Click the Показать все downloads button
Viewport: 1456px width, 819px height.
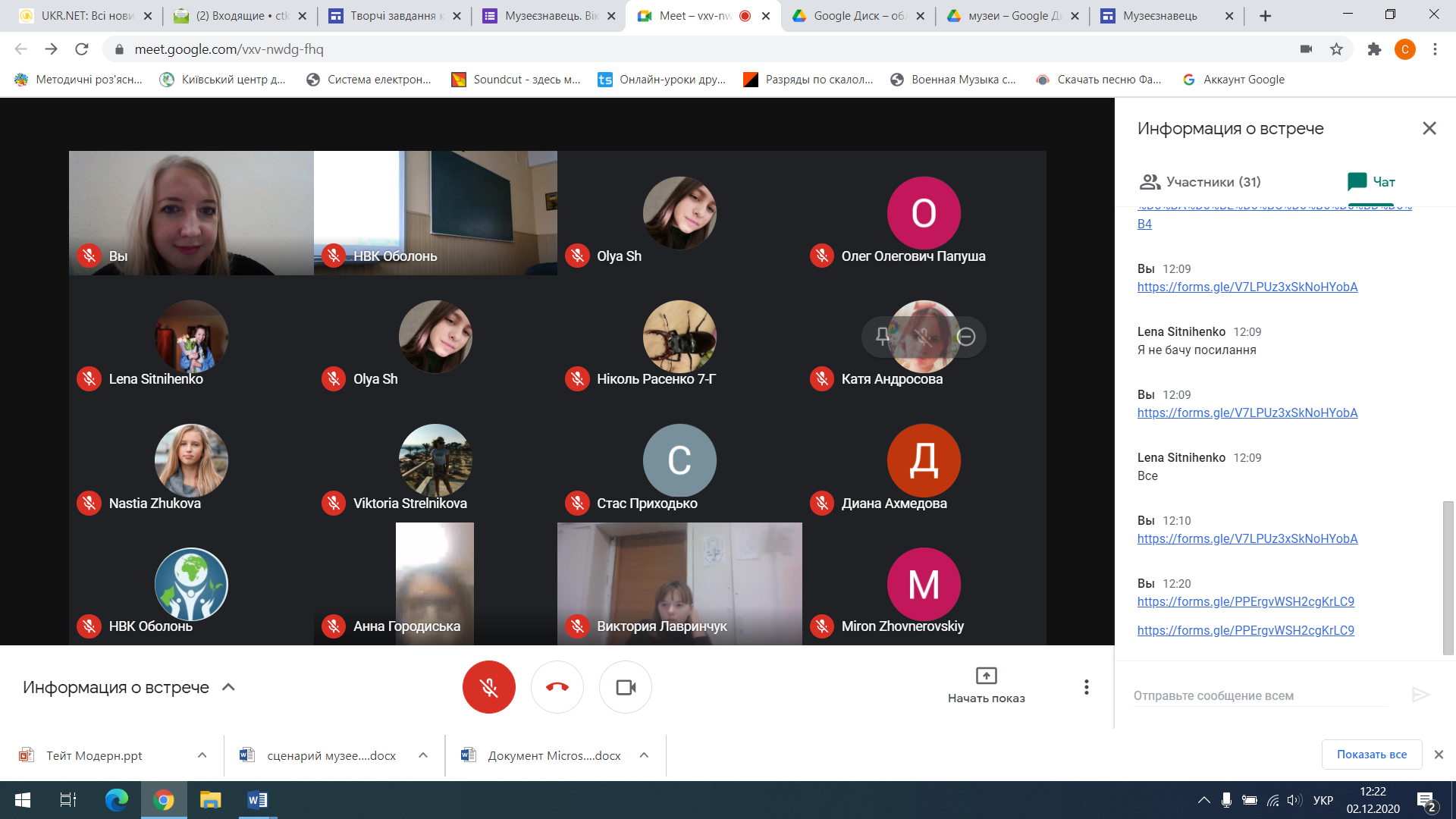pyautogui.click(x=1371, y=755)
